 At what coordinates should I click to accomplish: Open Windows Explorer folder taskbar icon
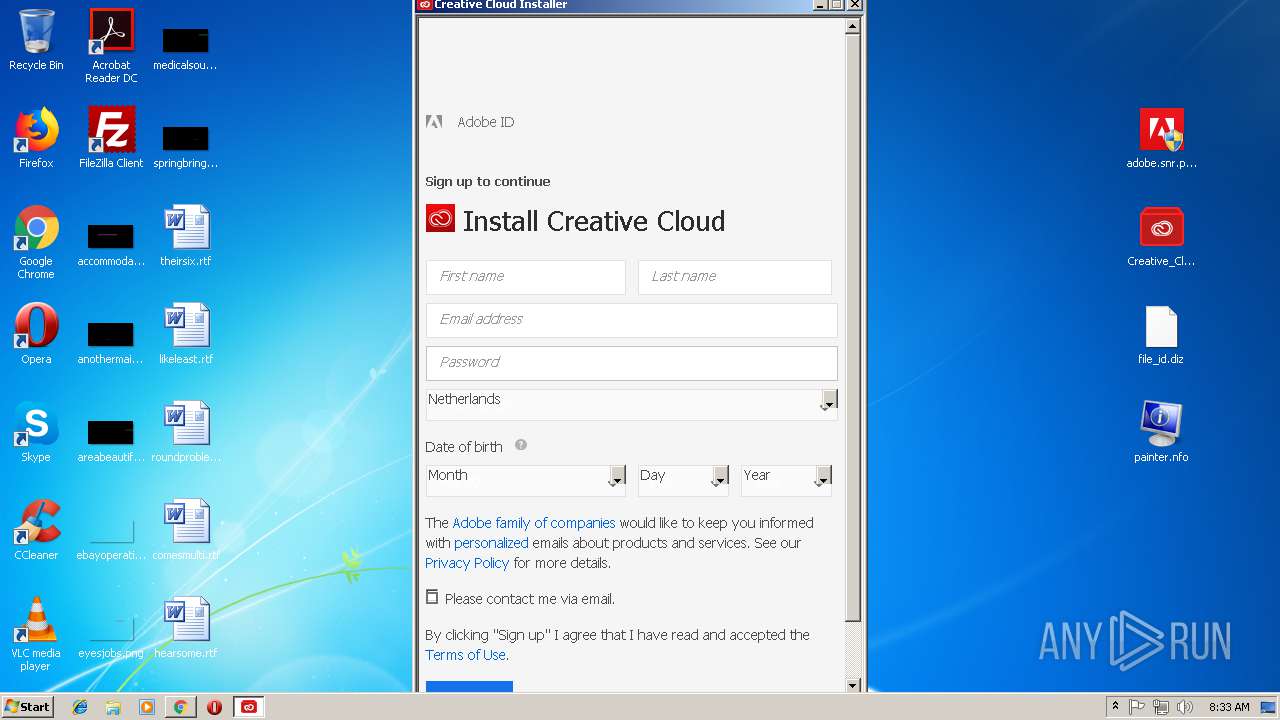click(113, 707)
